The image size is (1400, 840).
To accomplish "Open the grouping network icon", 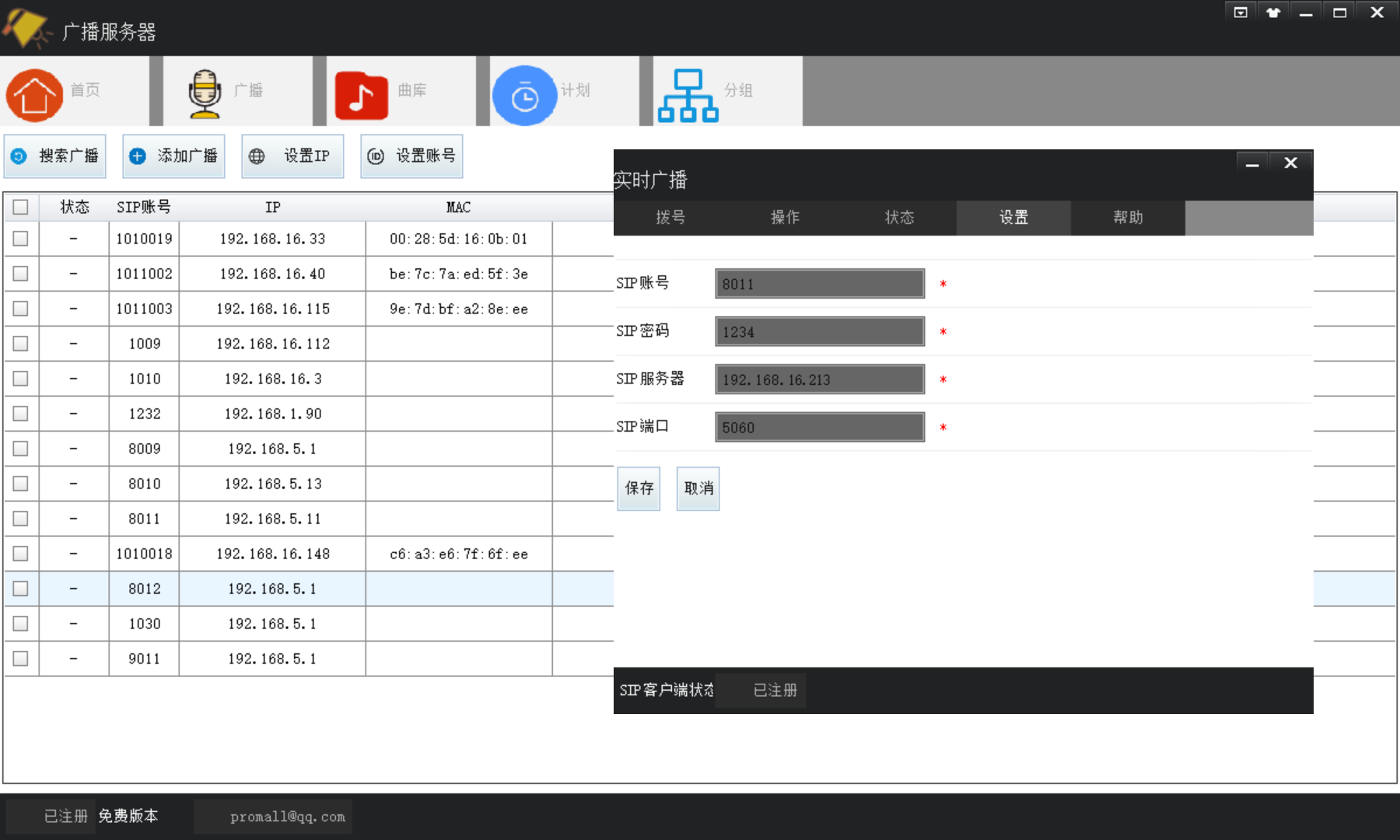I will click(x=688, y=95).
